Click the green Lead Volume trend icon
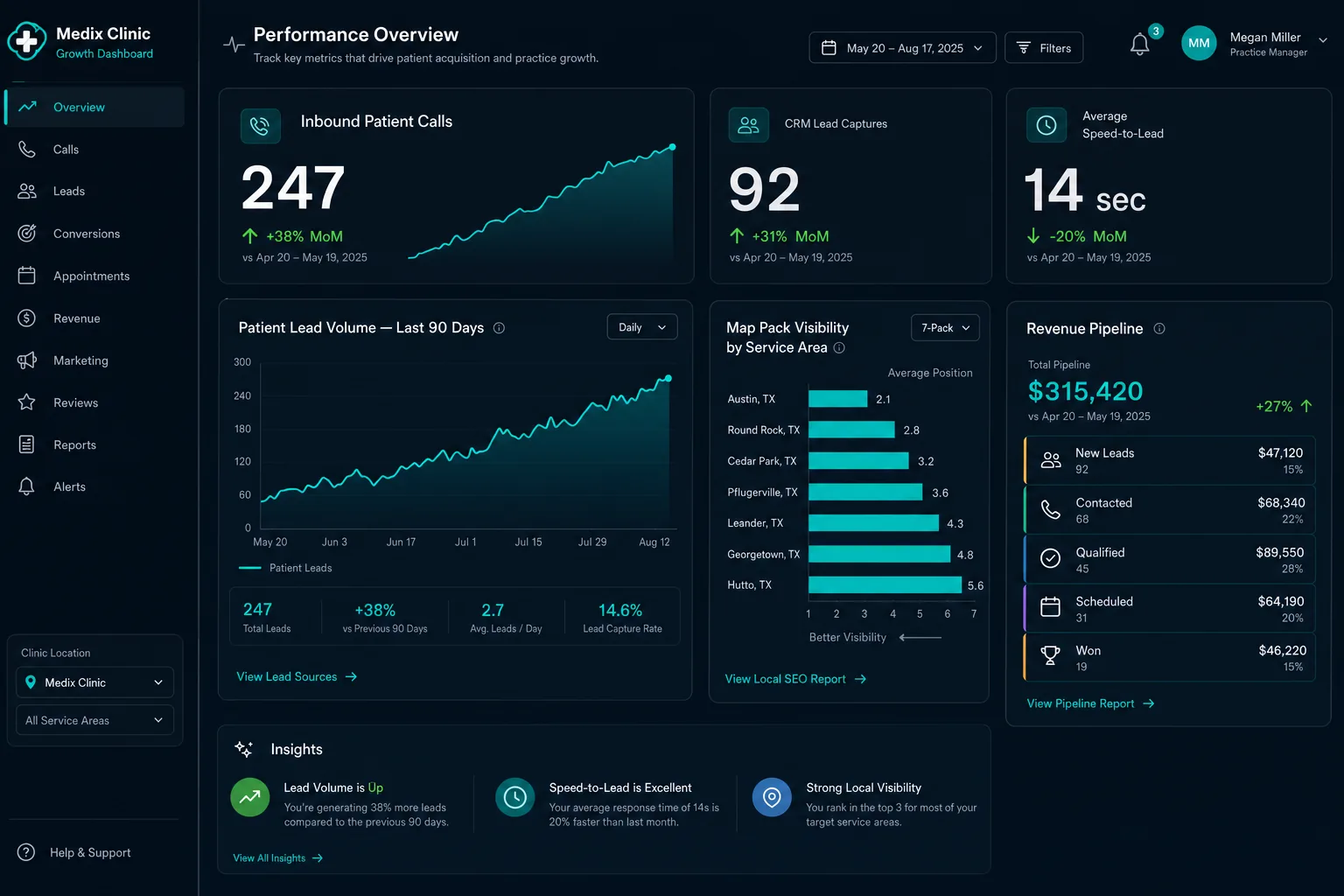Image resolution: width=1344 pixels, height=896 pixels. pyautogui.click(x=250, y=797)
